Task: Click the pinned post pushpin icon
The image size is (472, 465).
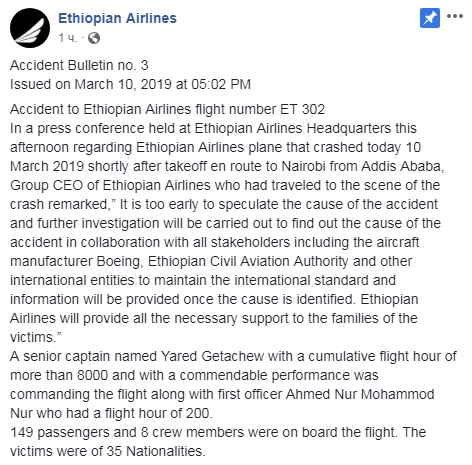Action: [x=430, y=18]
